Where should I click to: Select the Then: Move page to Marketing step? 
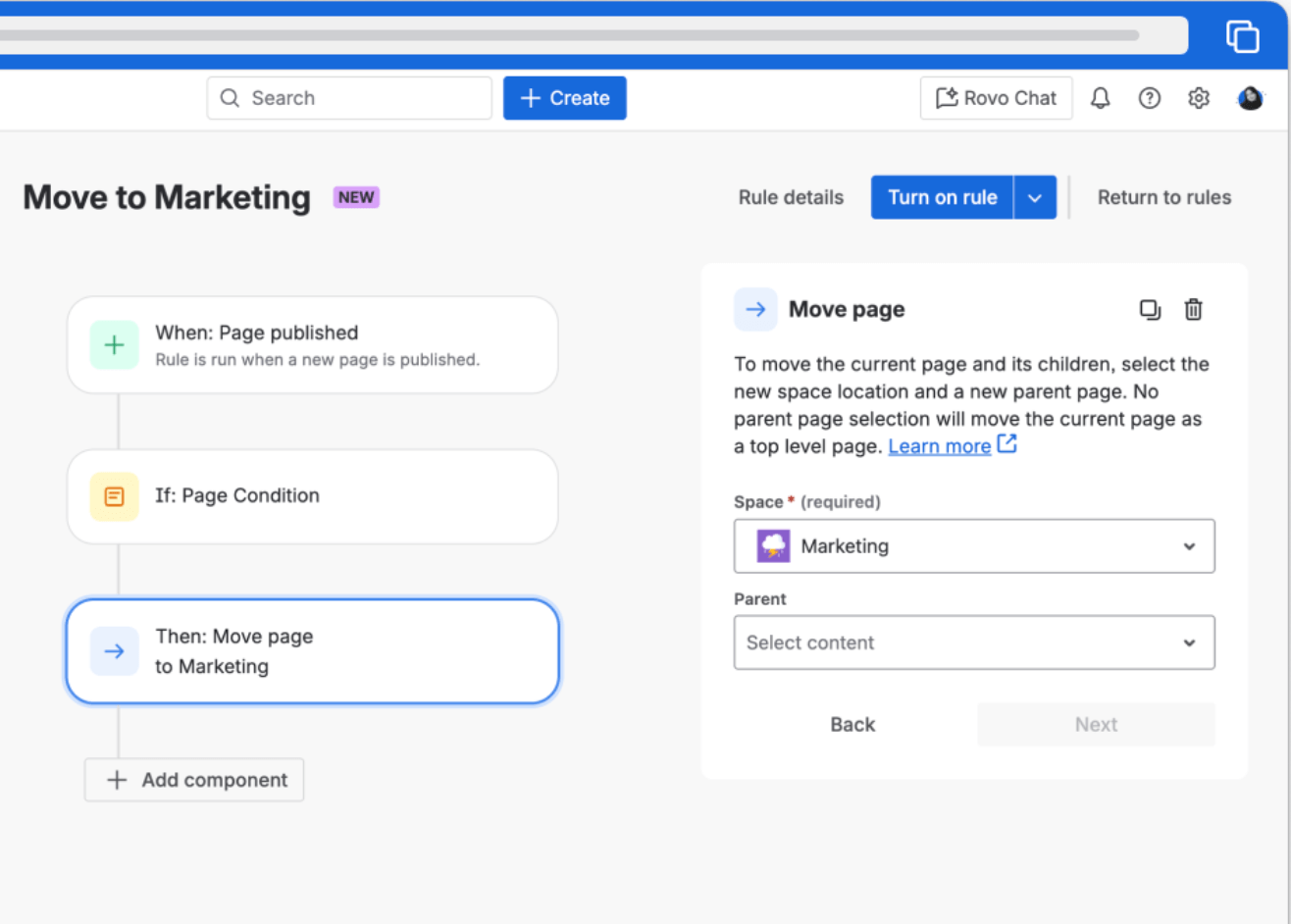[x=313, y=651]
